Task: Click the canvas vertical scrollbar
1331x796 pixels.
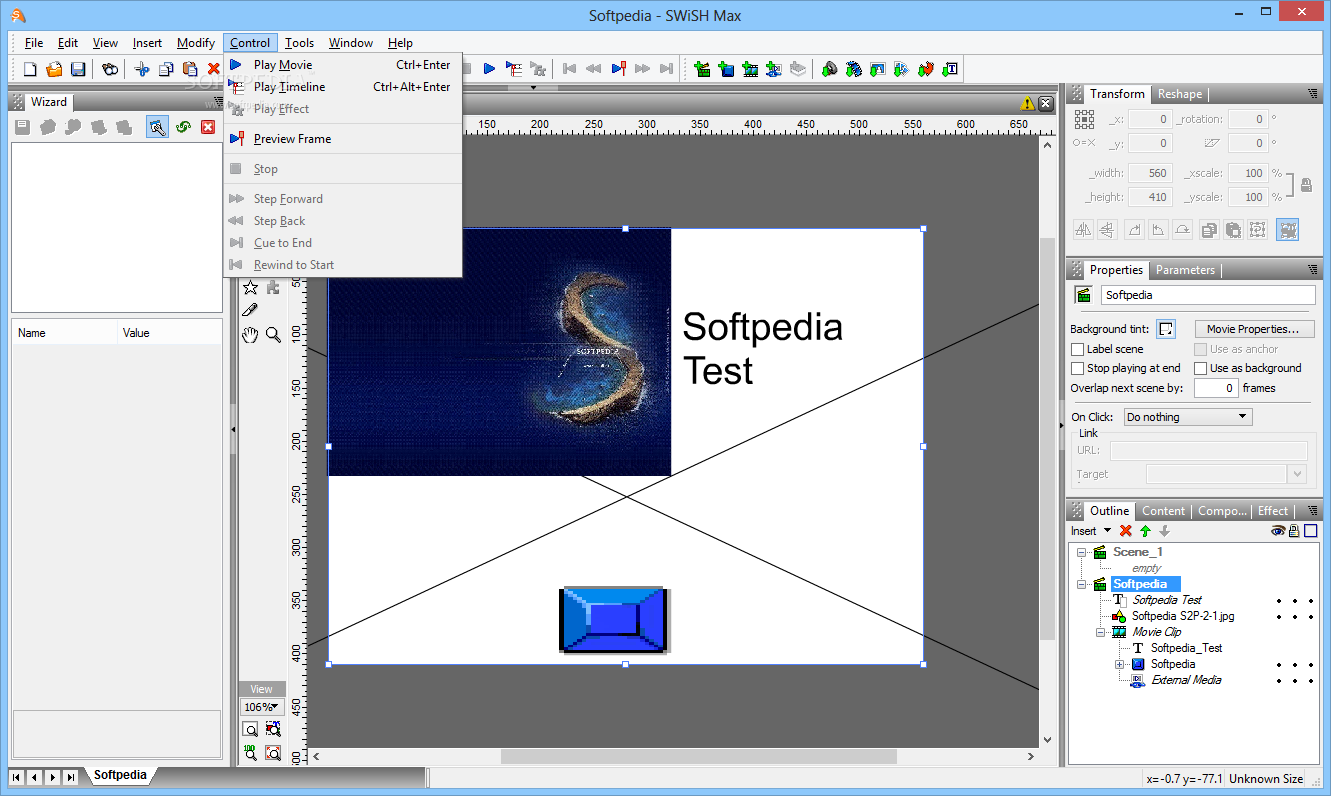Action: coord(1047,441)
